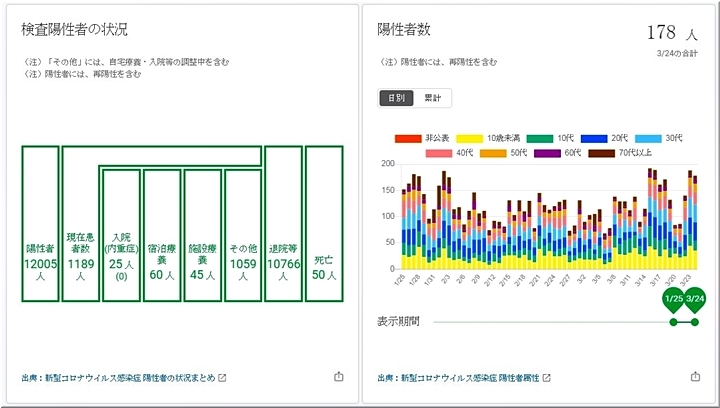Image resolution: width=720 pixels, height=408 pixels.
Task: Toggle the 40代 pink legend item
Action: point(451,153)
